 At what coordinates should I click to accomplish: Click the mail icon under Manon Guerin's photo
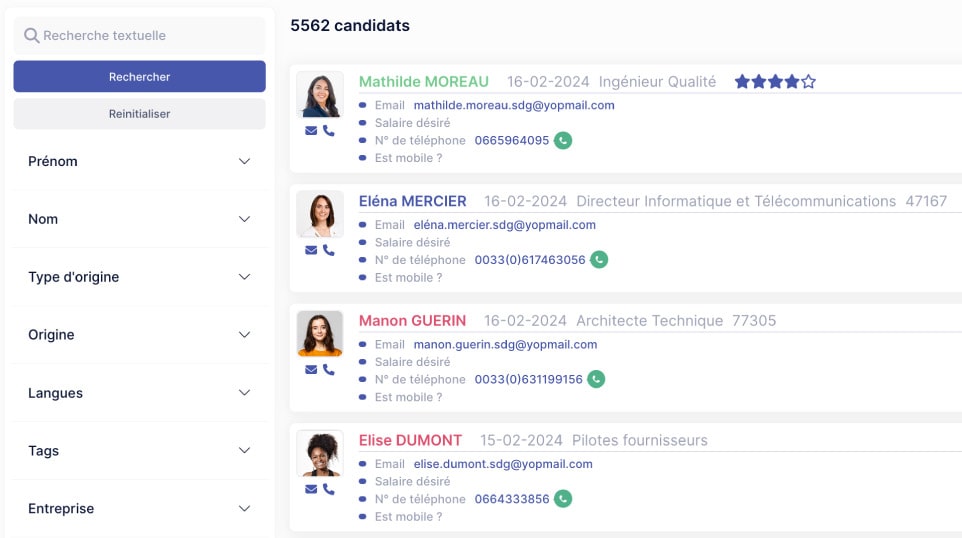311,370
